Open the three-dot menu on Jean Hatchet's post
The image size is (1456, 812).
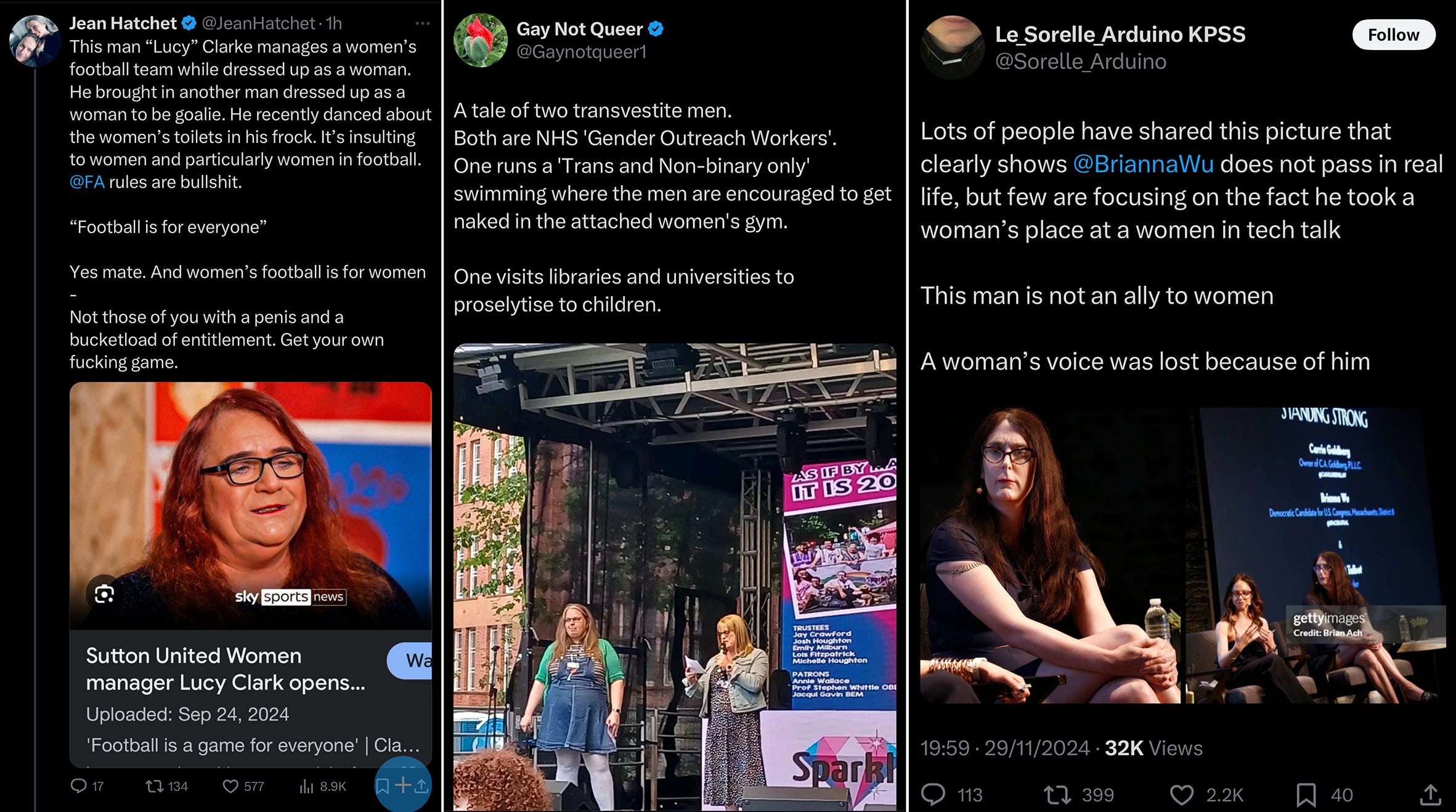[422, 23]
